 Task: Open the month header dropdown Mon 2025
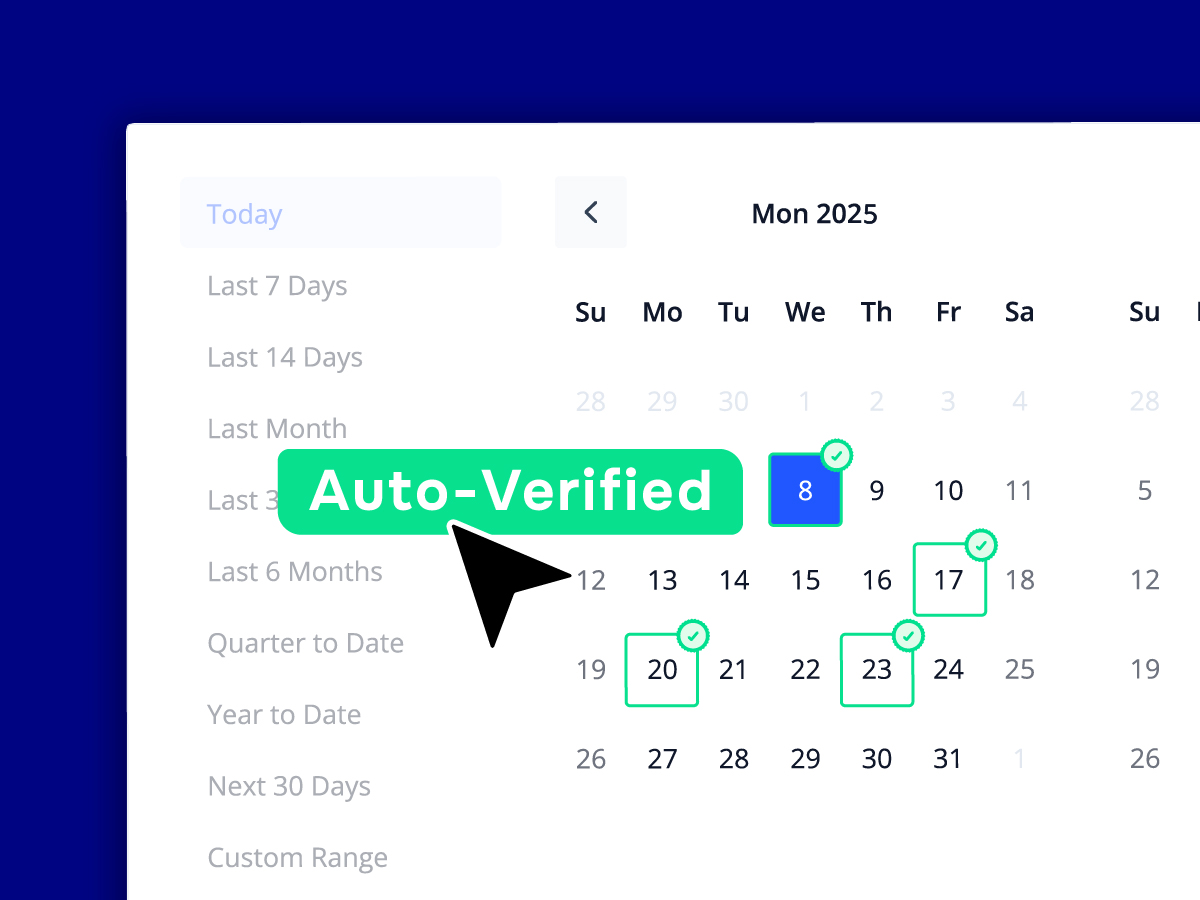pyautogui.click(x=814, y=213)
